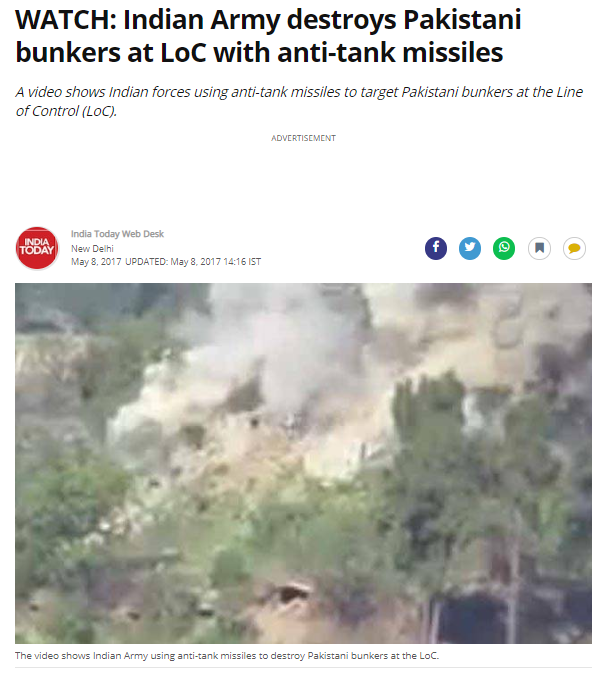Click the empty advertisement space
This screenshot has height=683, width=608.
[x=304, y=181]
